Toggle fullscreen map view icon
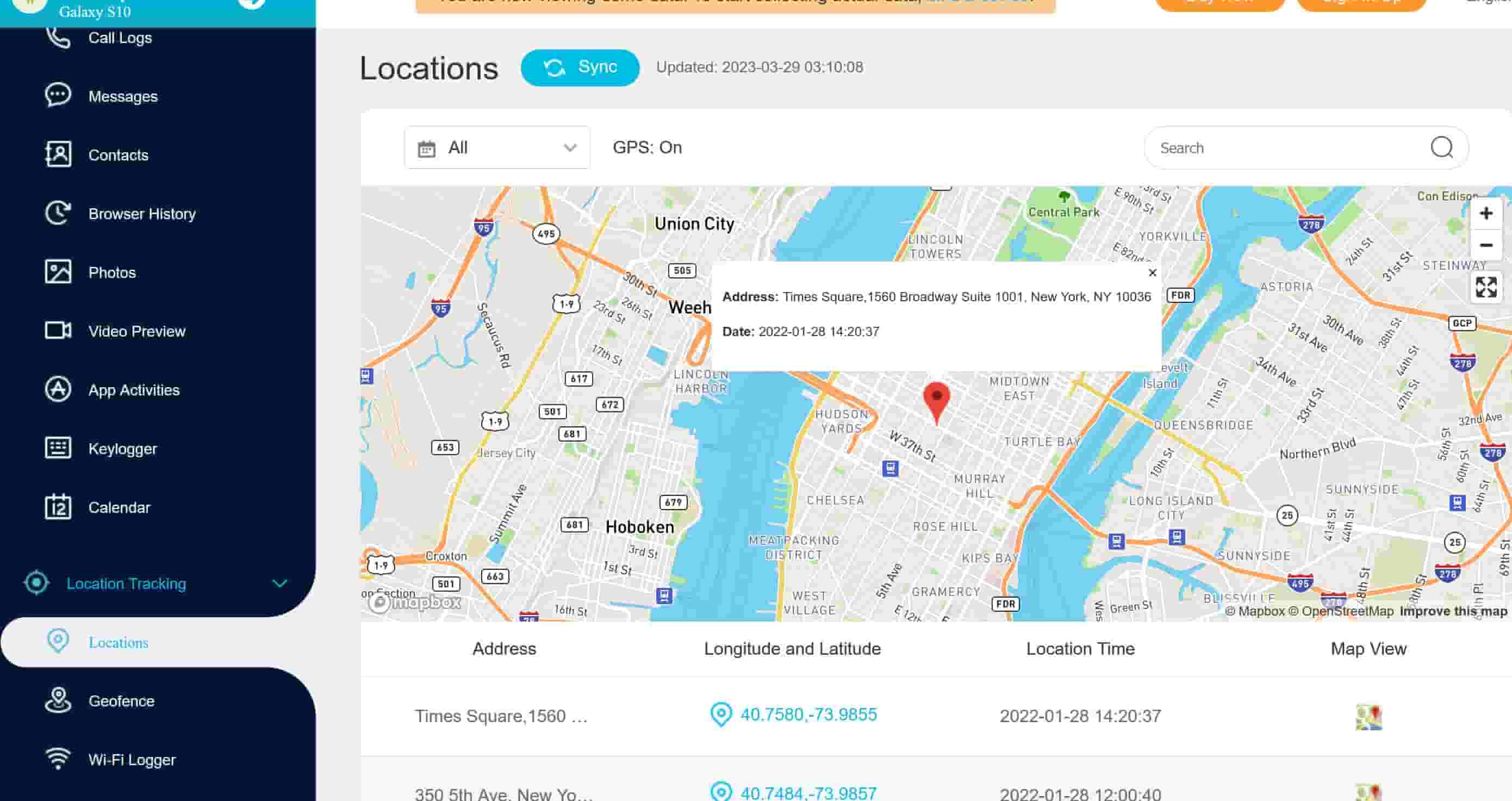 pos(1485,287)
